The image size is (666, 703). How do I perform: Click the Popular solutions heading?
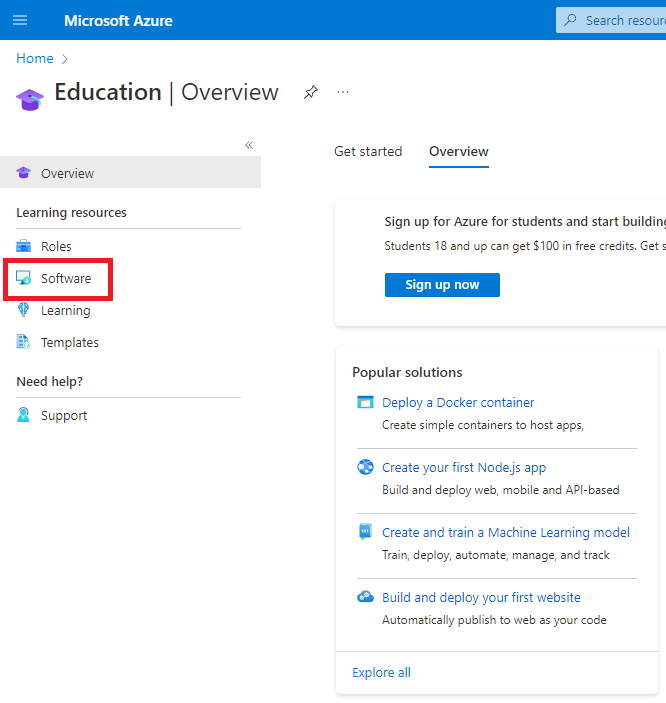coord(407,373)
